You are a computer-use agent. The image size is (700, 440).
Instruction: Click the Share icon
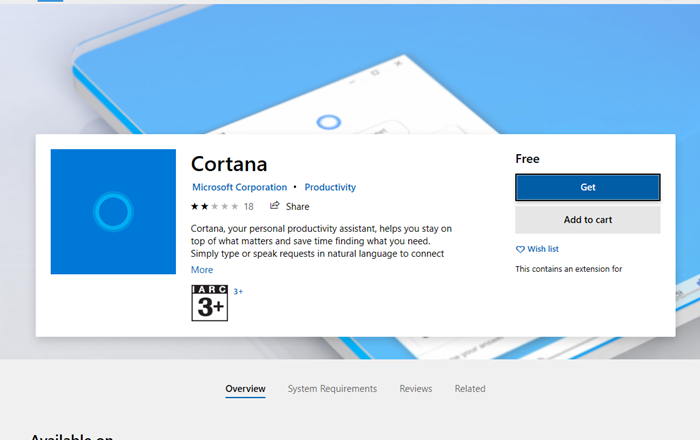pos(275,206)
